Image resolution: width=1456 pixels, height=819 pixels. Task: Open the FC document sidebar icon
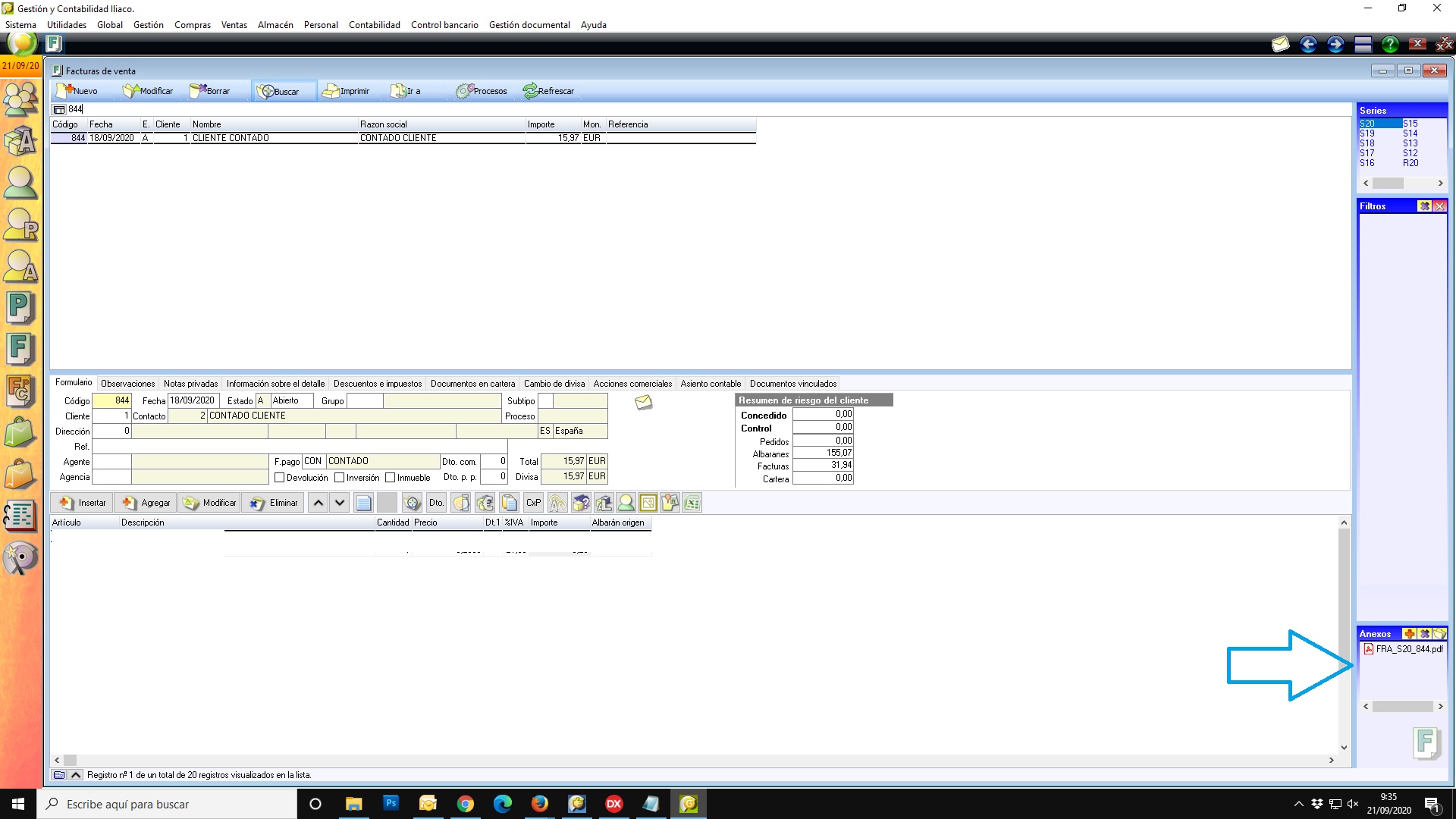point(20,392)
